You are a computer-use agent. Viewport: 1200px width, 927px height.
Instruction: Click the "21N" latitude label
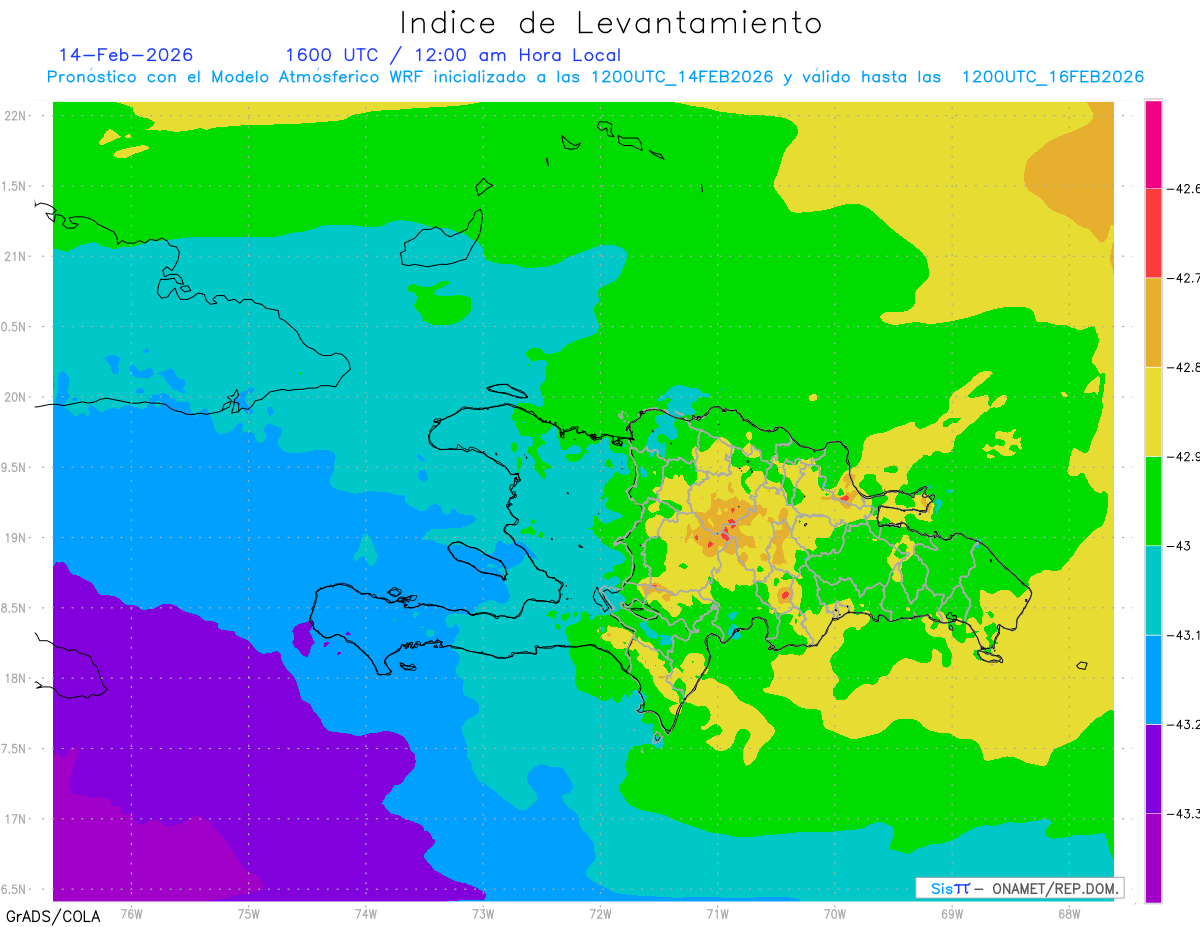[16, 256]
